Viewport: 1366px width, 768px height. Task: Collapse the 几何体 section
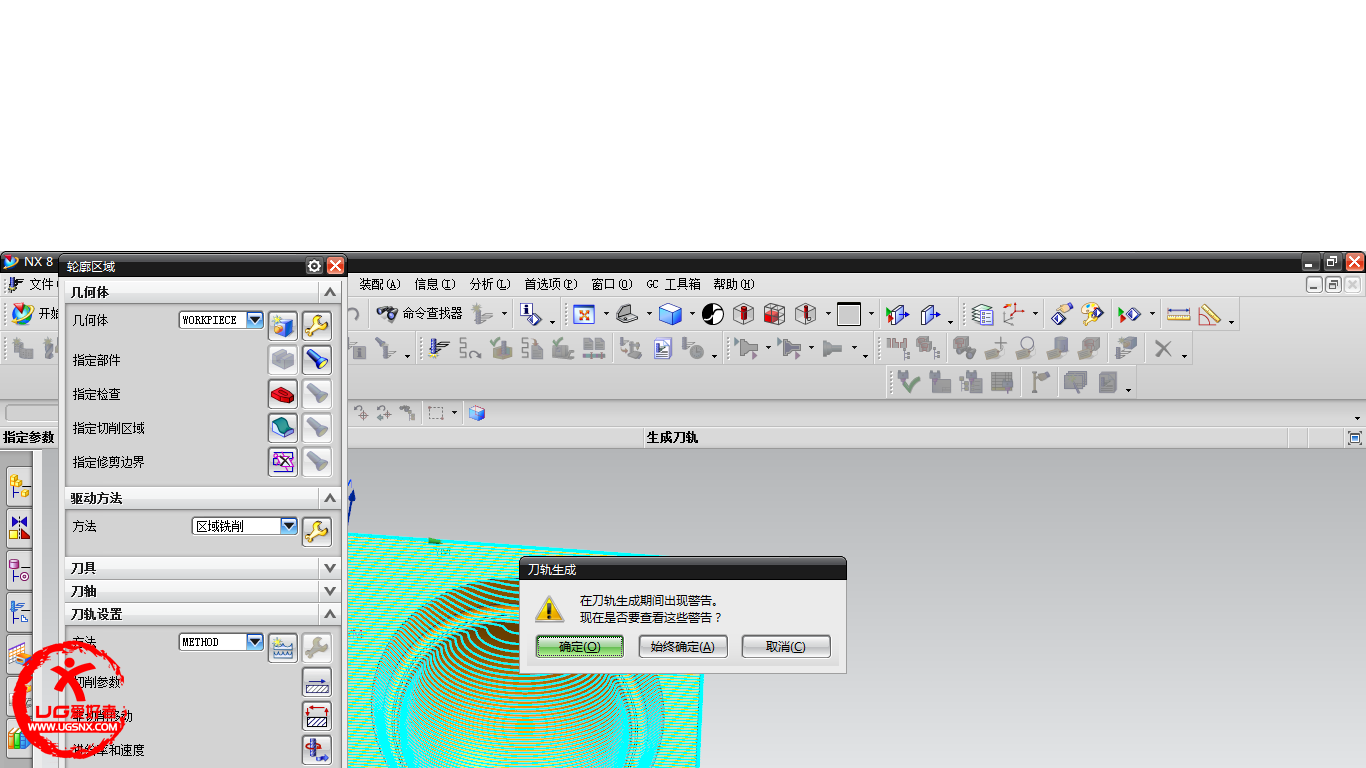pos(330,292)
